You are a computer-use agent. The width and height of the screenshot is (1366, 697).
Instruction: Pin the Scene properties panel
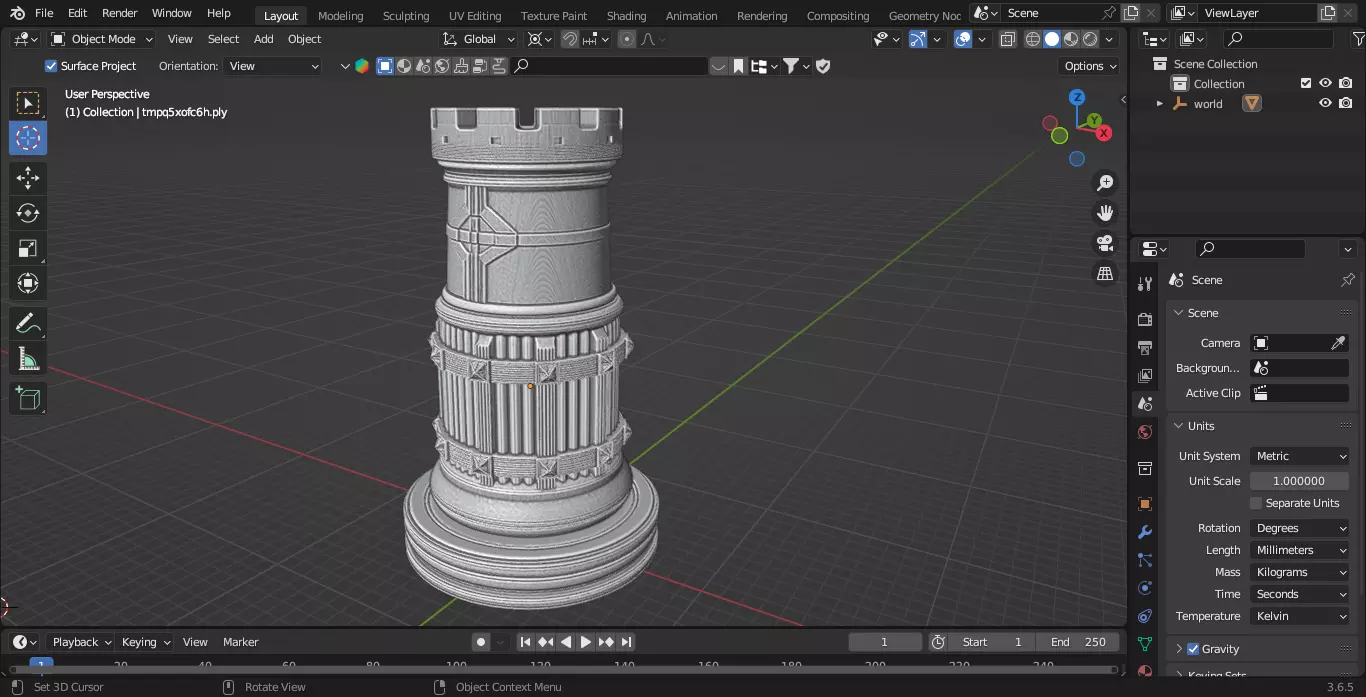(x=1347, y=280)
